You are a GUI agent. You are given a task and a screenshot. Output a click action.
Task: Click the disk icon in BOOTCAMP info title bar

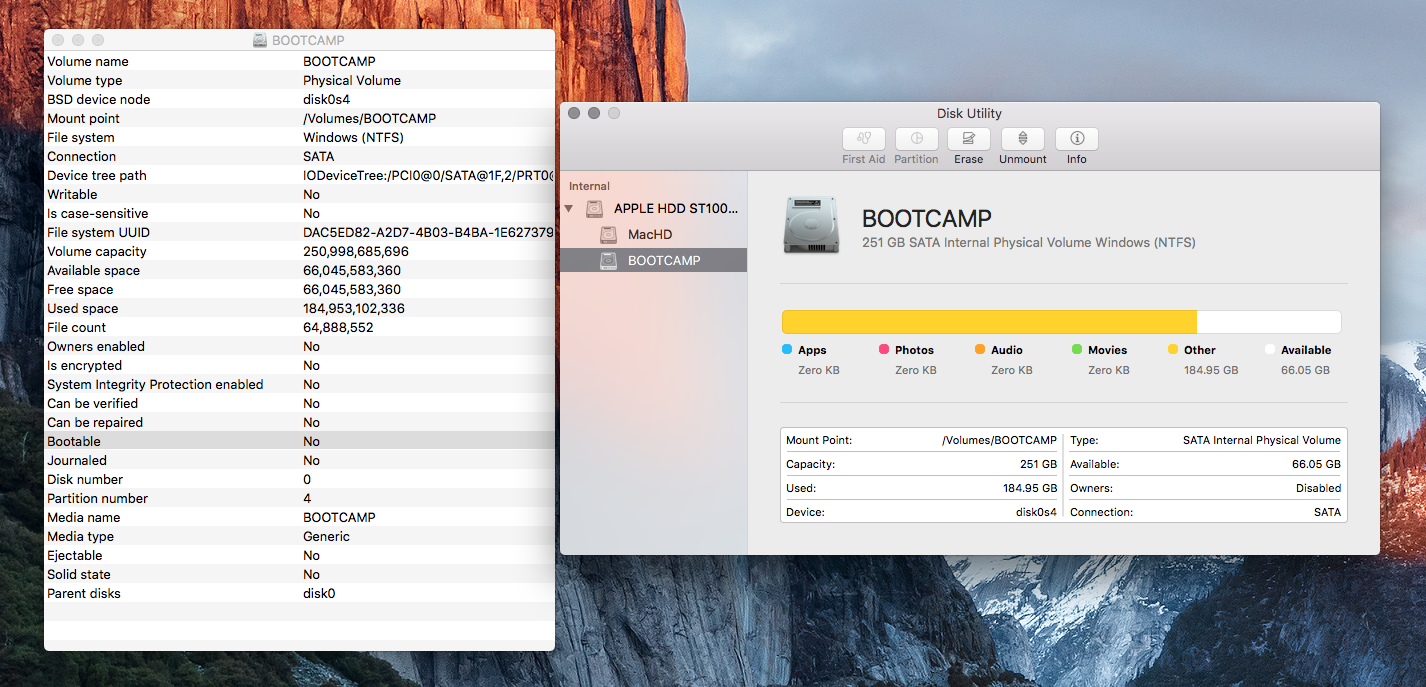coord(260,40)
